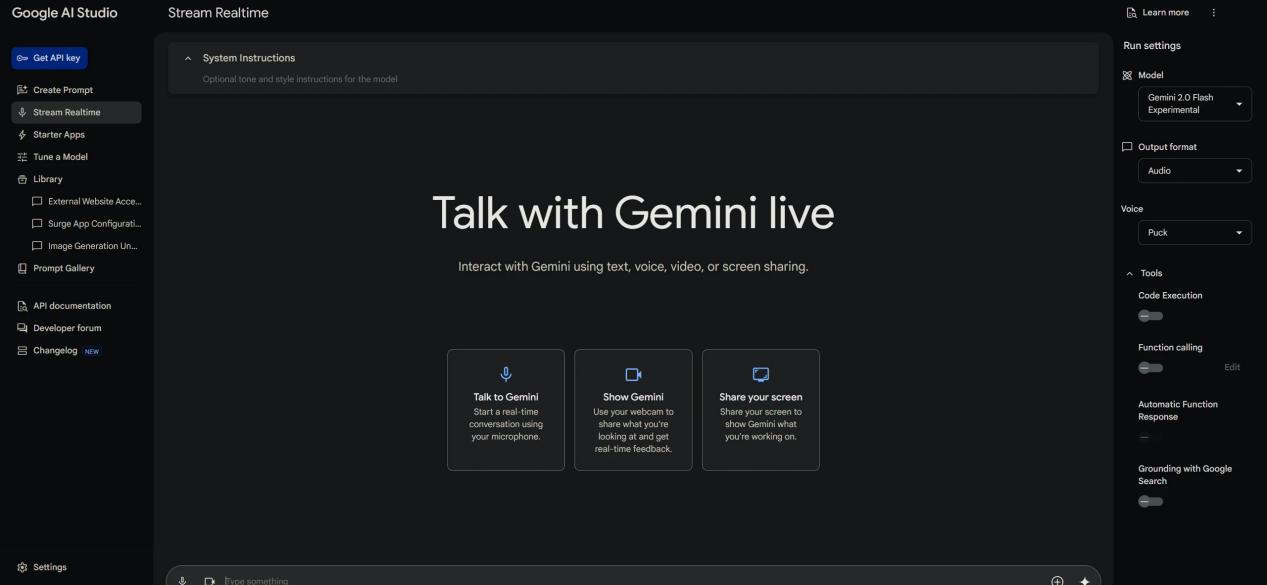The height and width of the screenshot is (585, 1267).
Task: Choose the Share your screen card
Action: pyautogui.click(x=761, y=410)
